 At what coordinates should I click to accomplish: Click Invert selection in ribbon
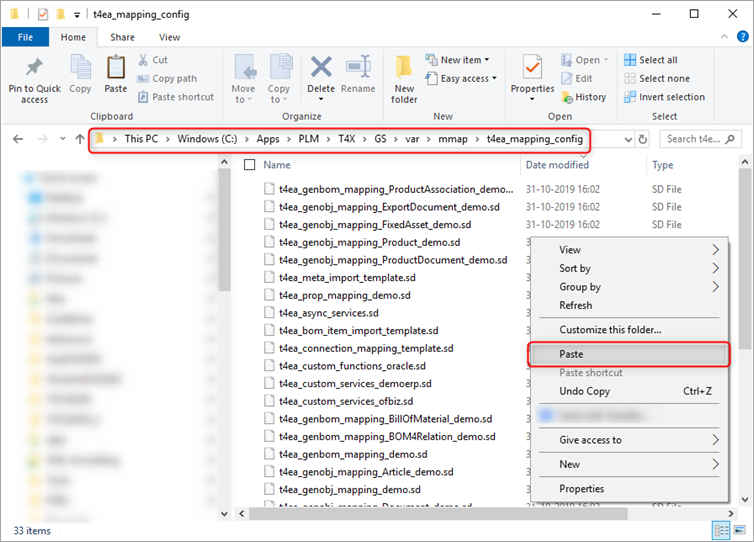click(x=664, y=97)
